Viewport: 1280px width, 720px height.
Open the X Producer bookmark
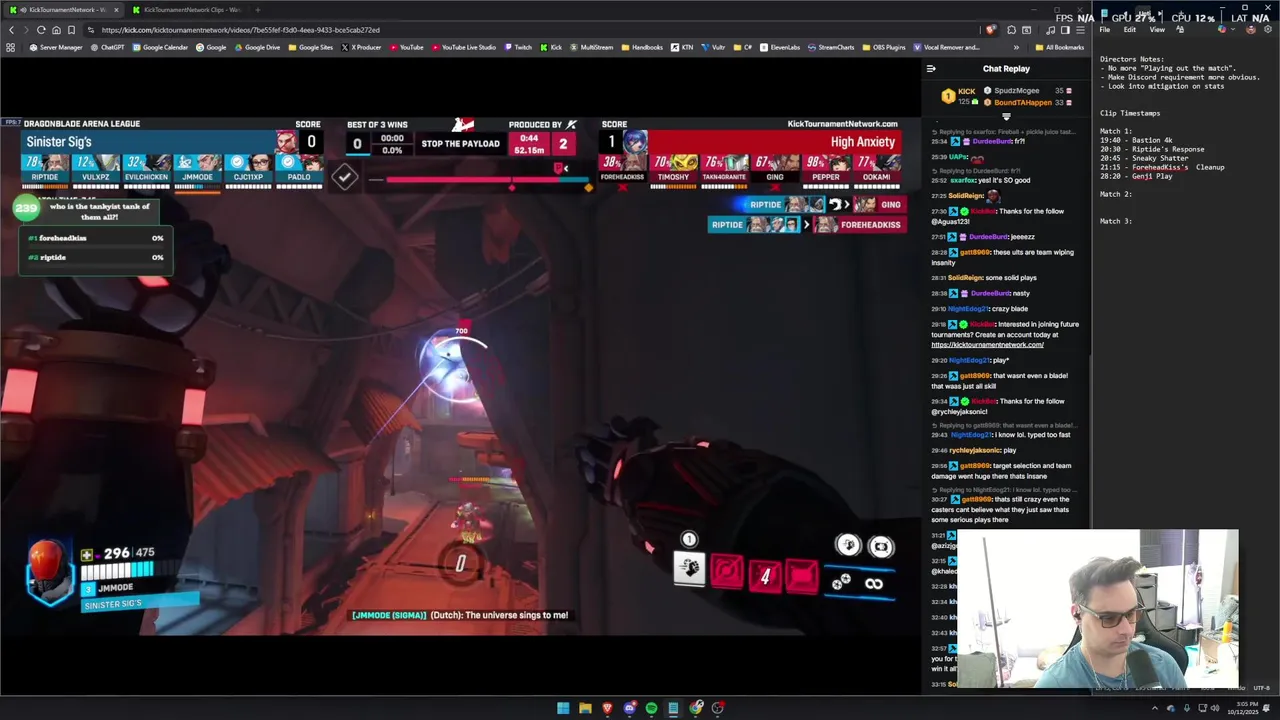pos(361,47)
